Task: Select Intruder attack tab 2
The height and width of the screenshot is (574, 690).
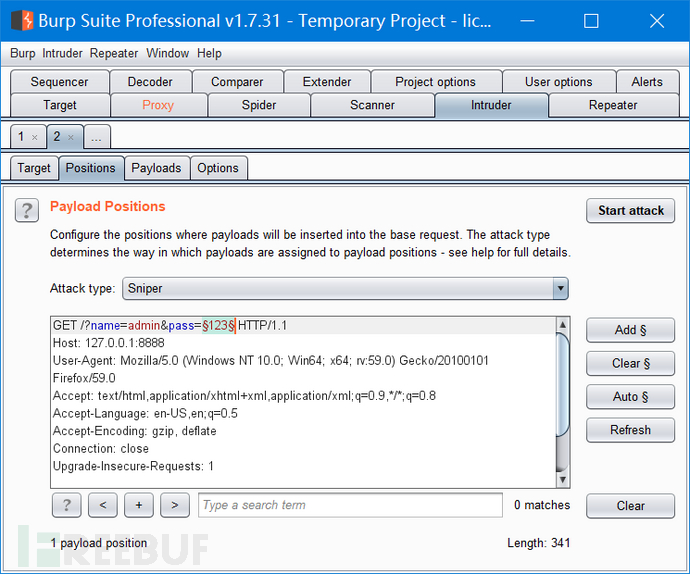Action: [x=57, y=136]
